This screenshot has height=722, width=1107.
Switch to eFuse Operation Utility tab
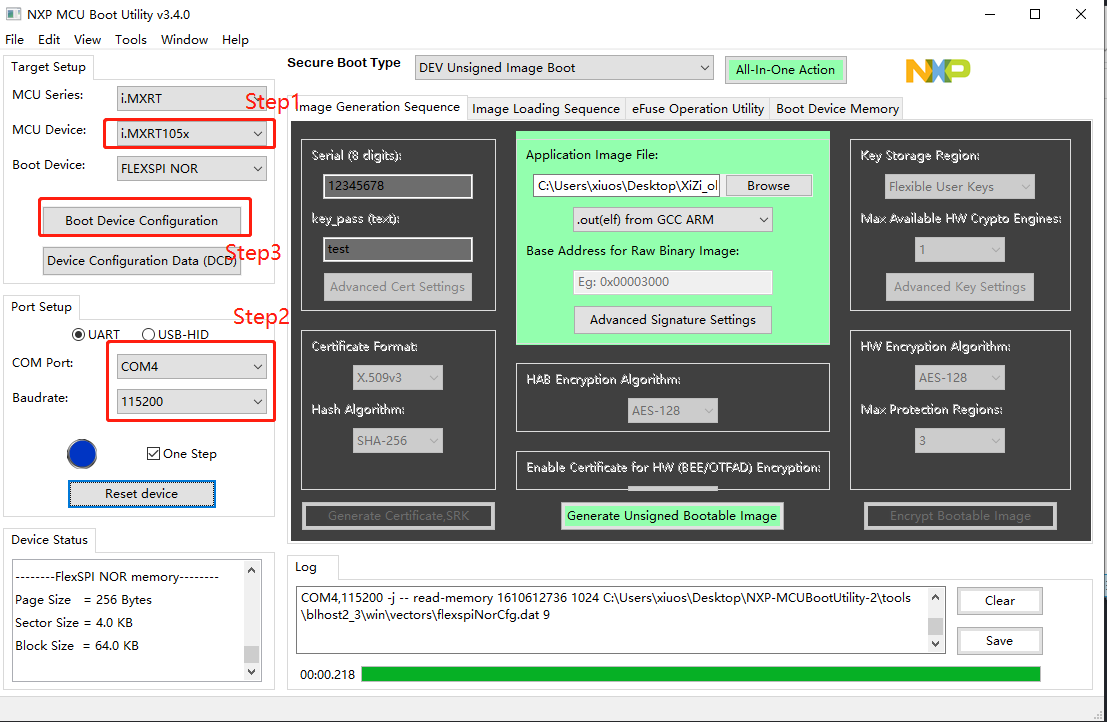pos(698,109)
